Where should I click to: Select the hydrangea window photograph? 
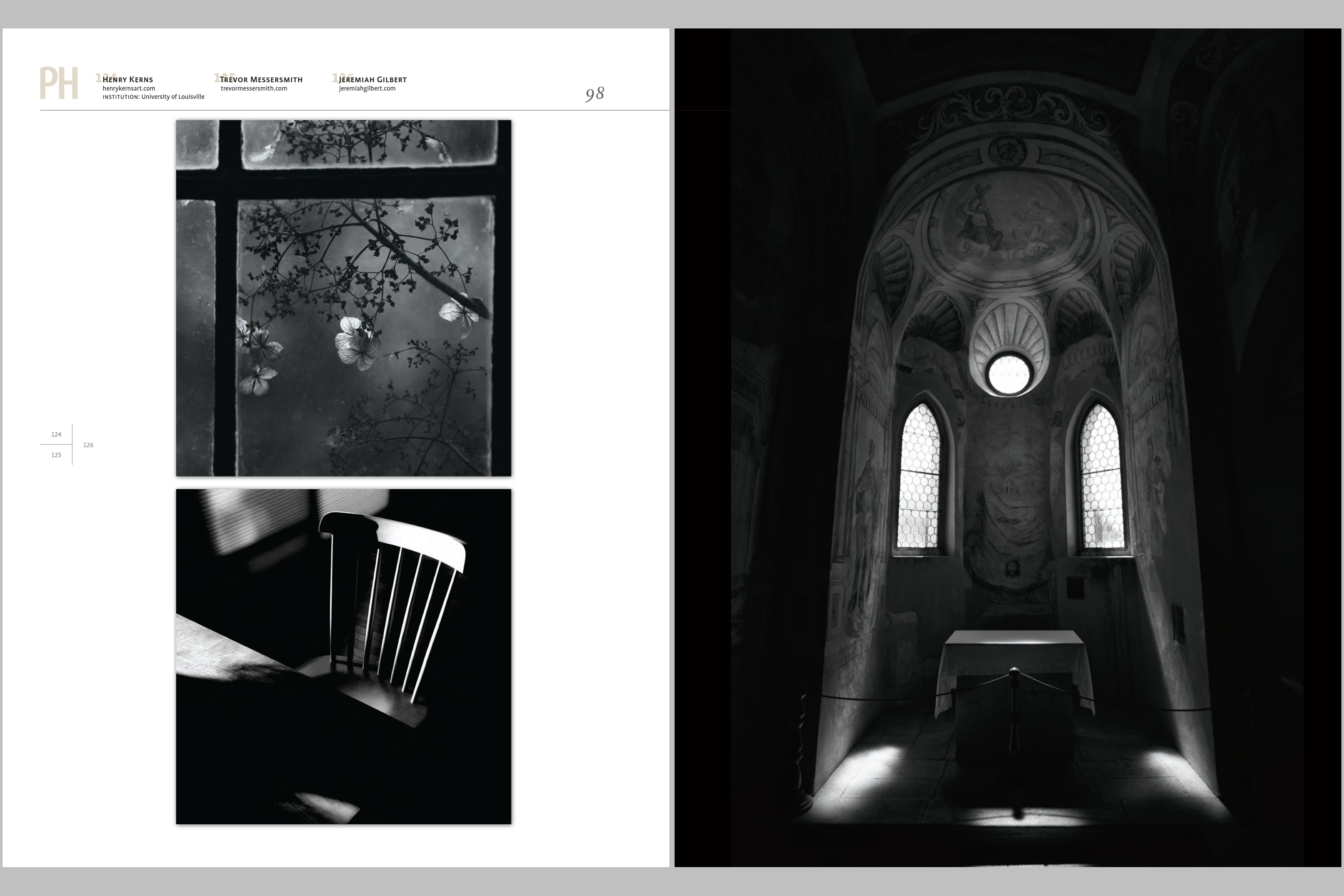(343, 297)
